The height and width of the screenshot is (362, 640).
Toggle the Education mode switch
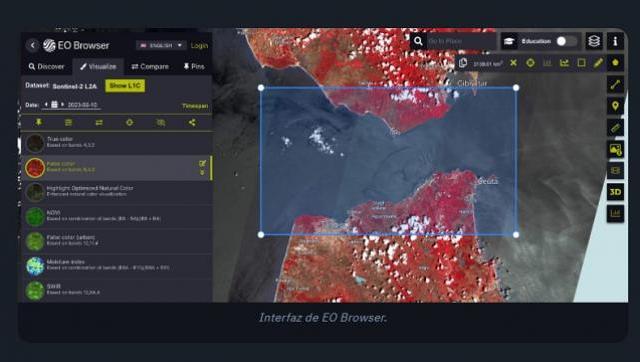tap(567, 41)
